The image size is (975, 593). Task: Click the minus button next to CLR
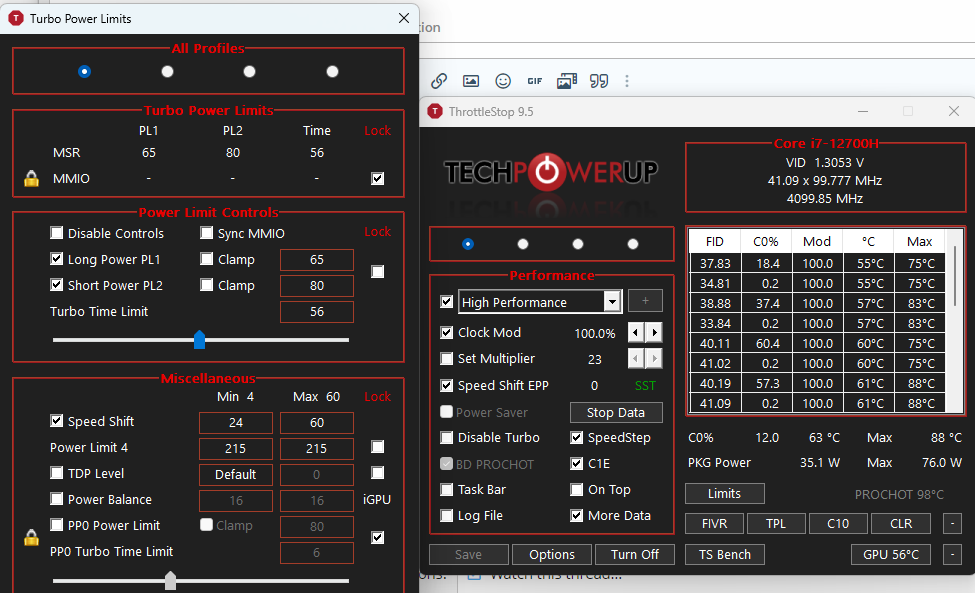coord(952,523)
